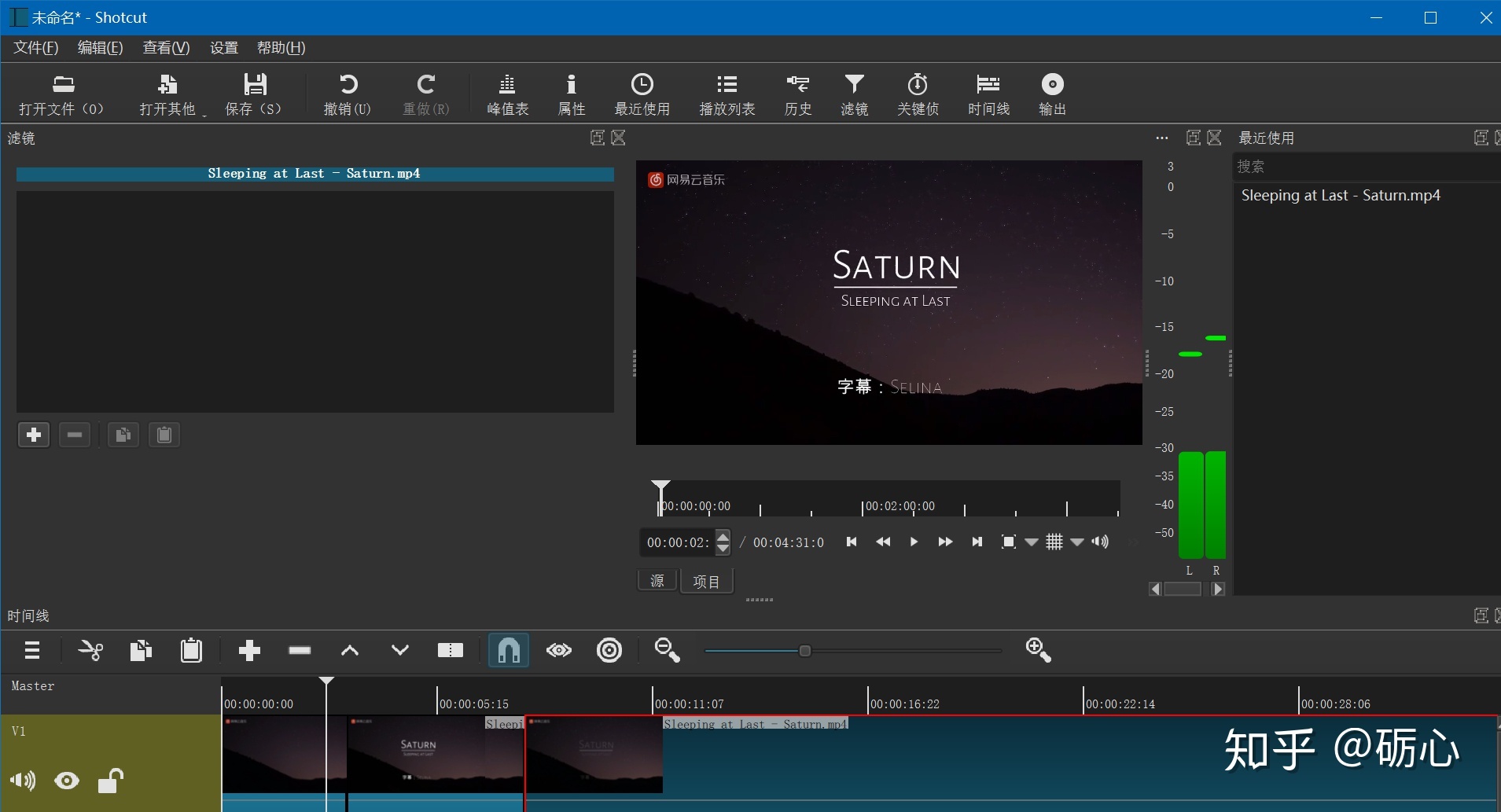Viewport: 1501px width, 812px height.
Task: Ripple delete with timeline minus icon
Action: [300, 650]
